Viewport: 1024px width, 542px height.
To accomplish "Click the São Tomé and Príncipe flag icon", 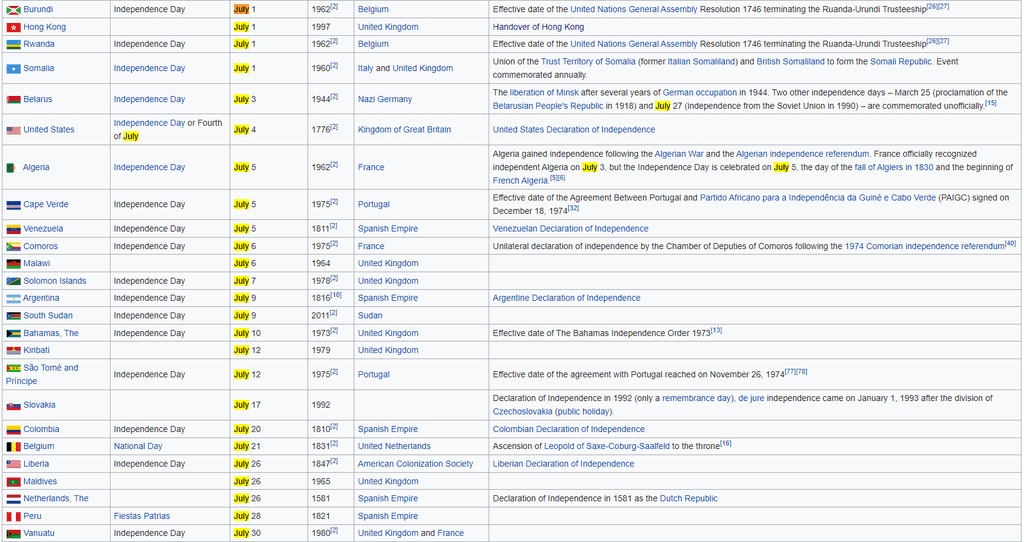I will point(13,368).
